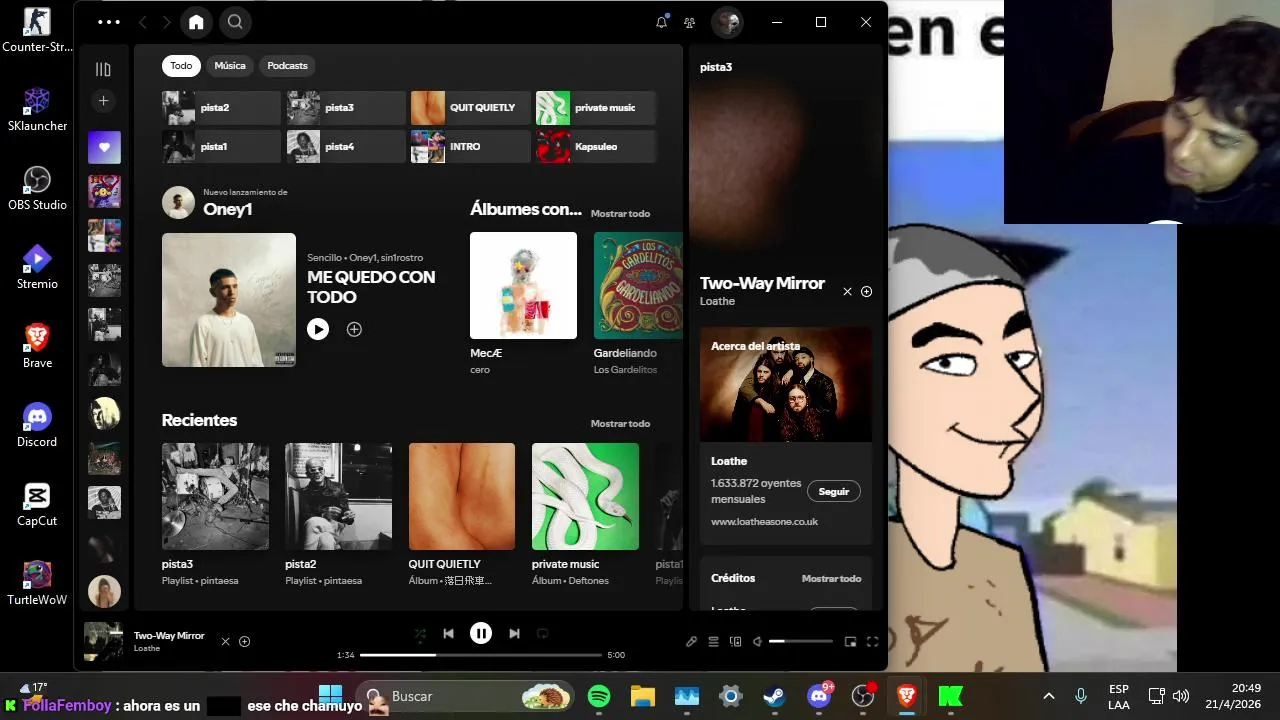Skip to next track
Image resolution: width=1280 pixels, height=720 pixels.
[x=514, y=633]
